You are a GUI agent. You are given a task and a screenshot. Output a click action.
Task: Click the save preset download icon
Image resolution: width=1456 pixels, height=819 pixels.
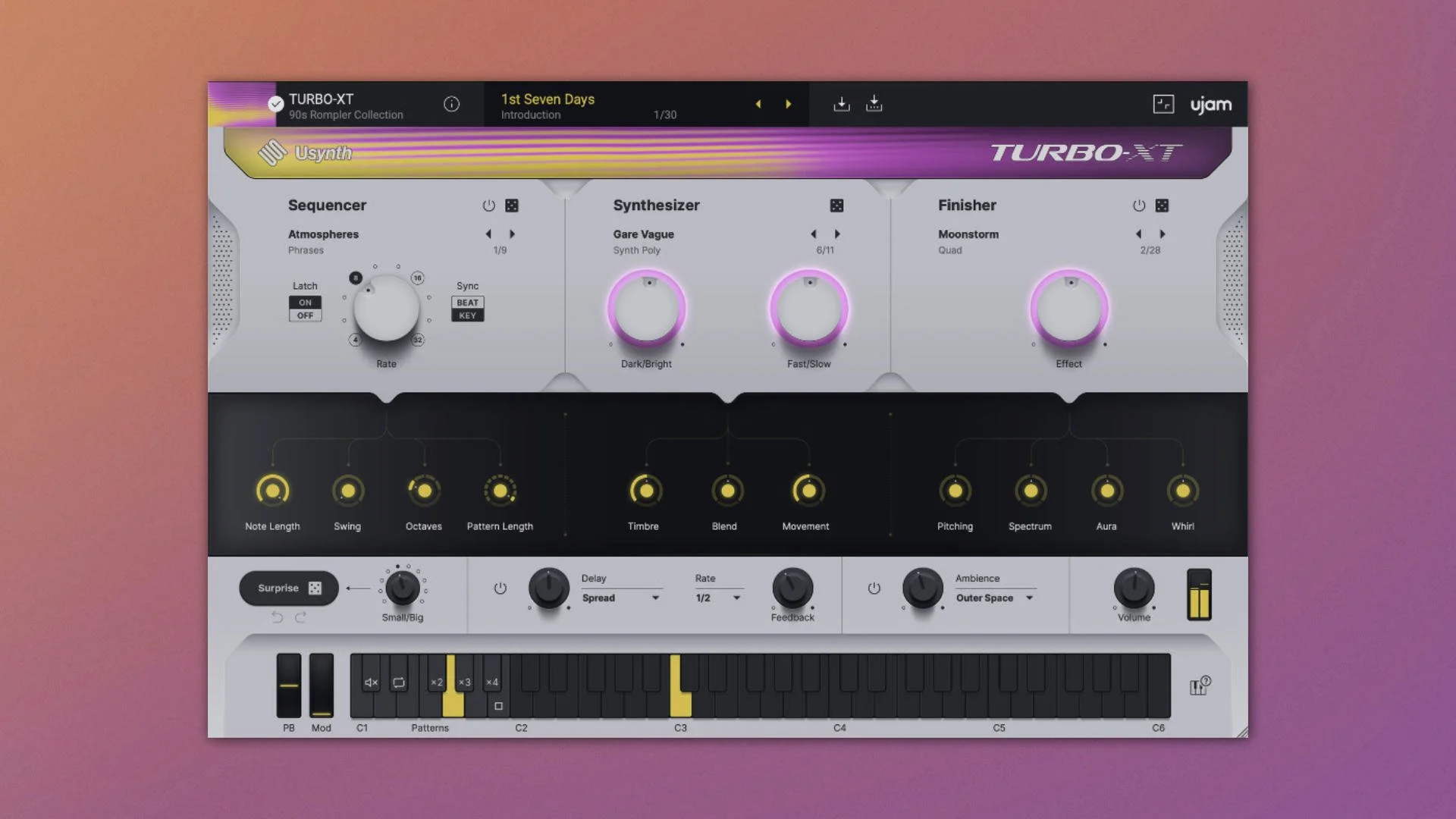coord(841,104)
